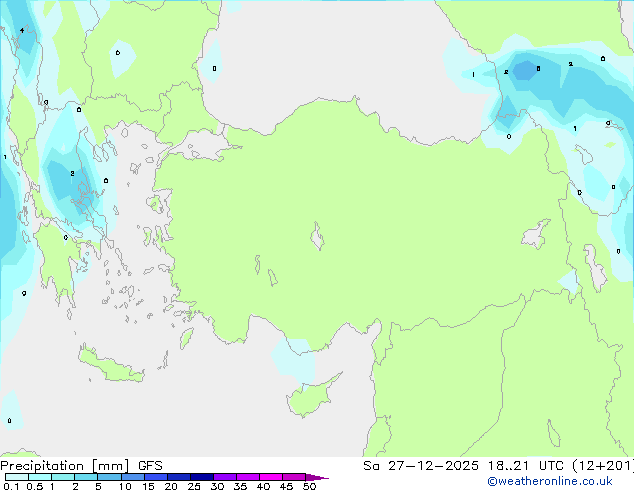Click the '40' legend scale label
The width and height of the screenshot is (634, 490).
[x=263, y=486]
